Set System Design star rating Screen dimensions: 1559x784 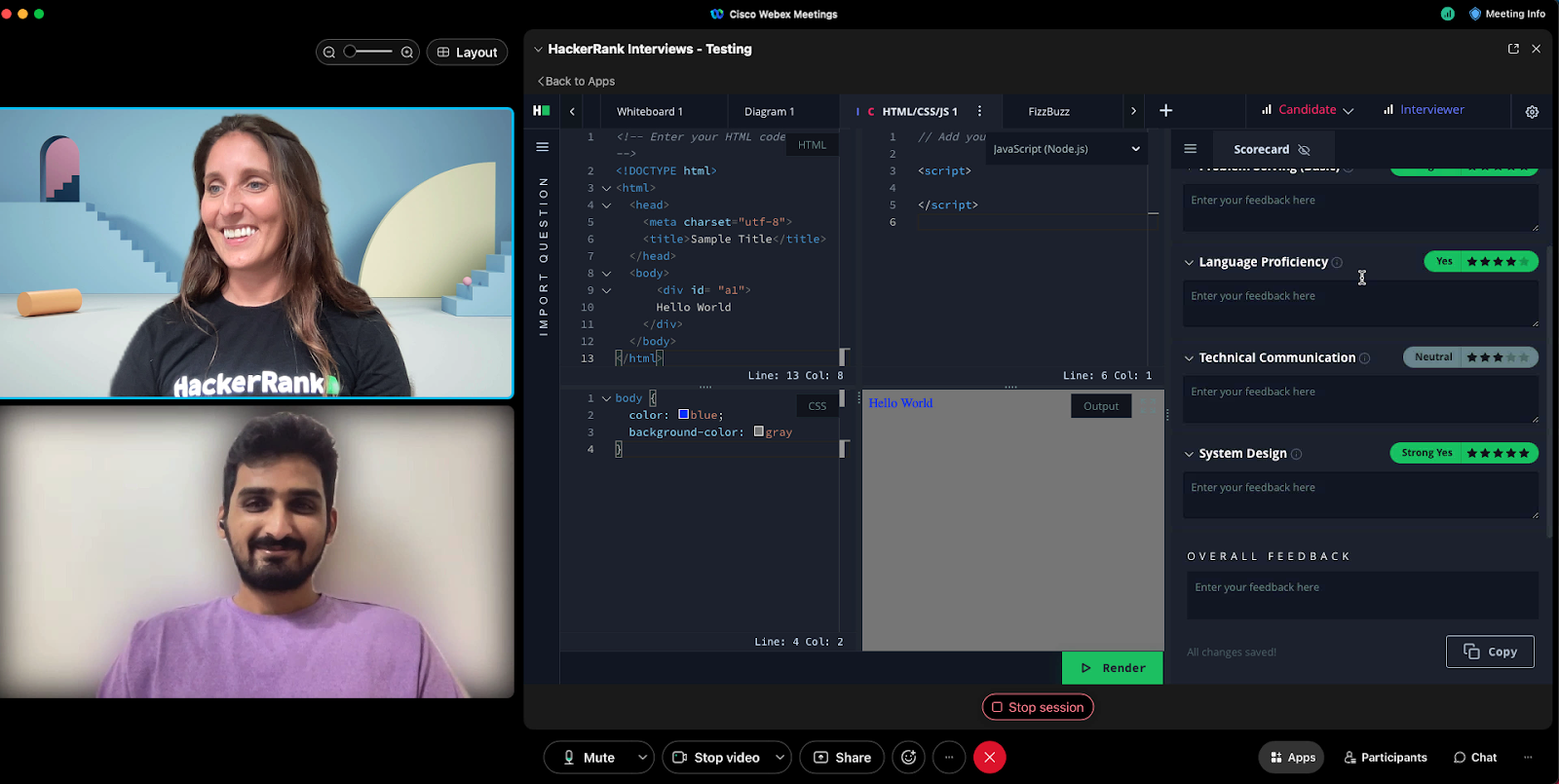click(x=1498, y=453)
